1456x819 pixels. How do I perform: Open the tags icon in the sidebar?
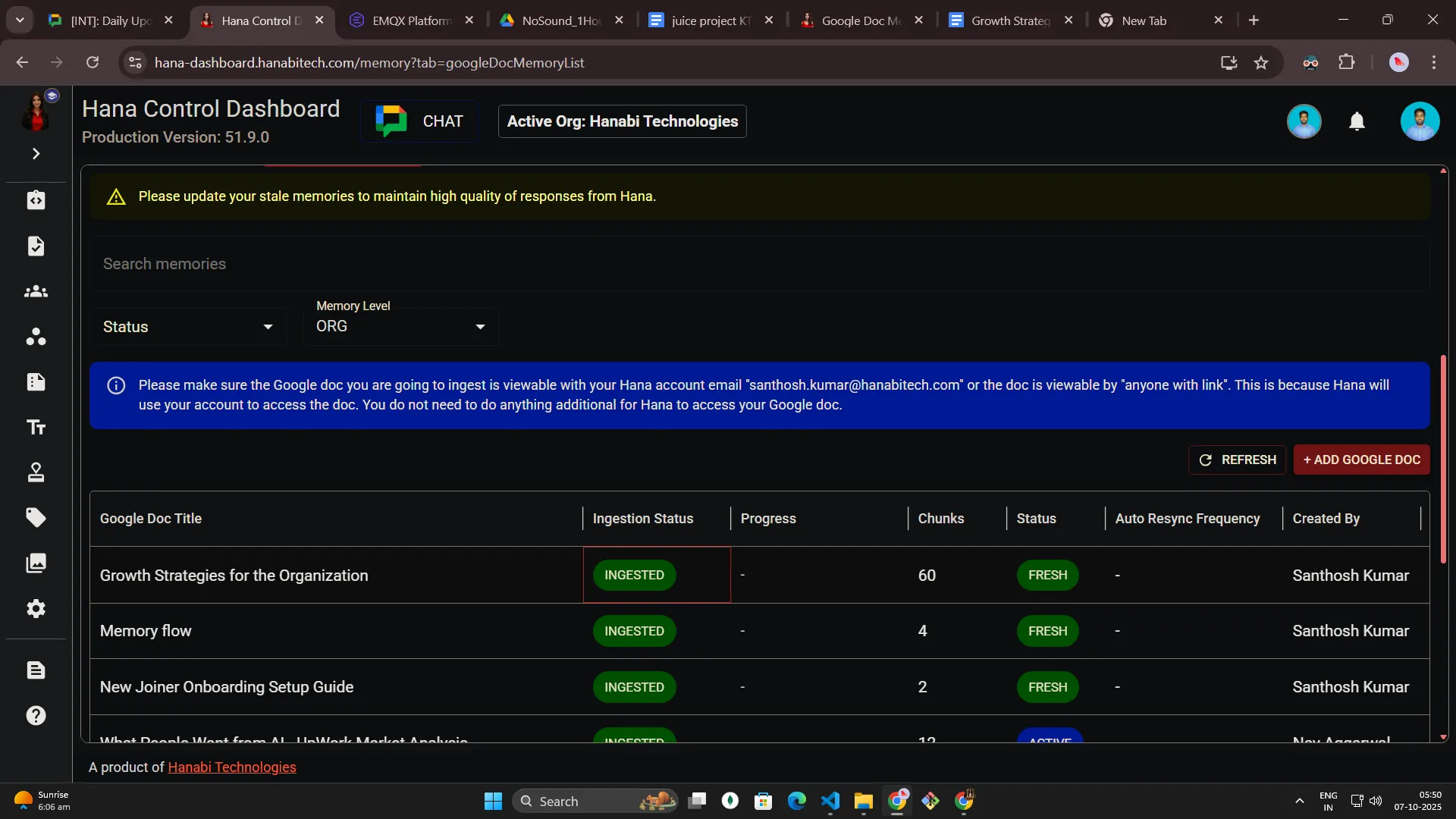[x=36, y=518]
